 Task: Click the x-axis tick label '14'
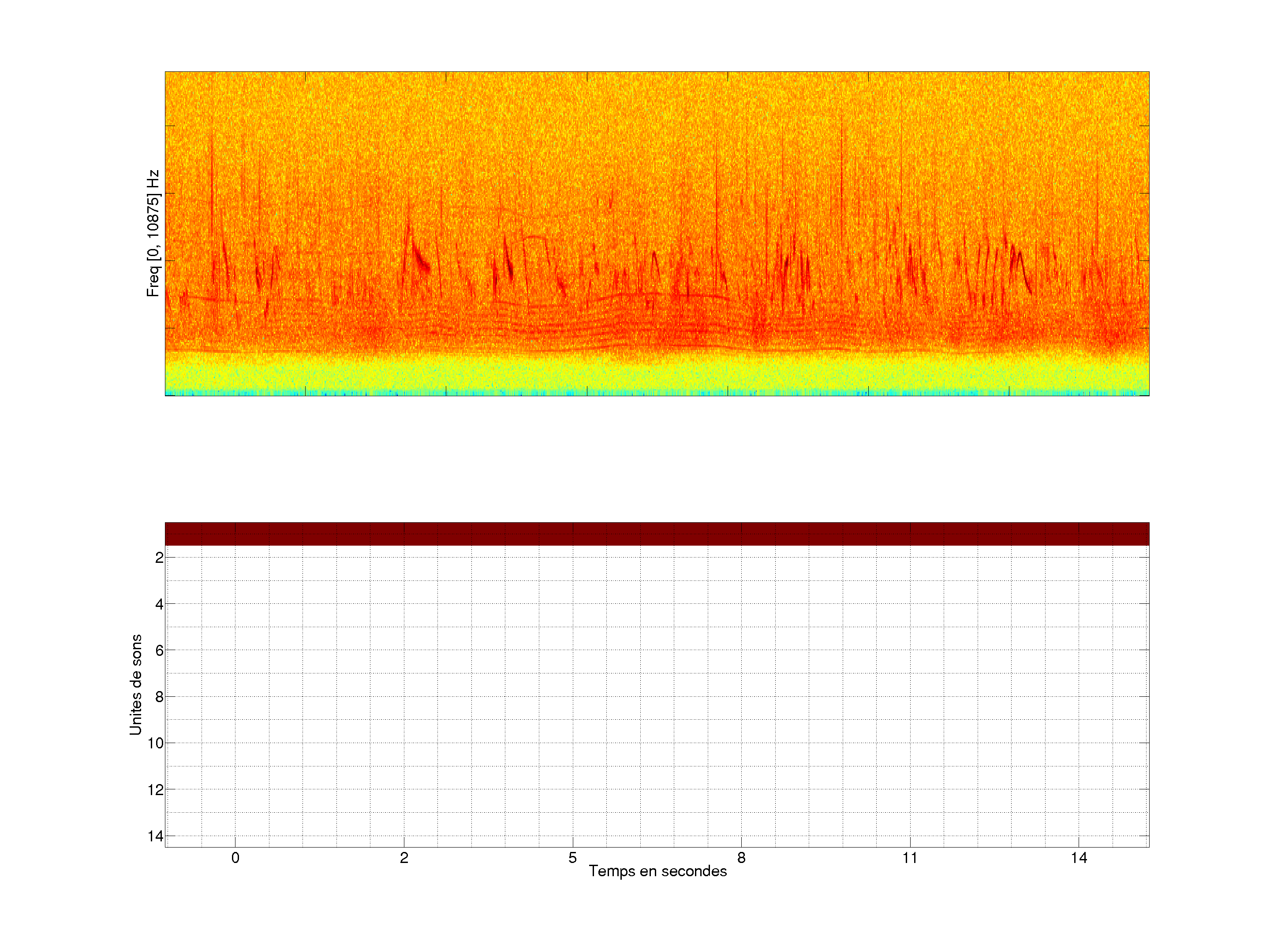tap(1078, 858)
